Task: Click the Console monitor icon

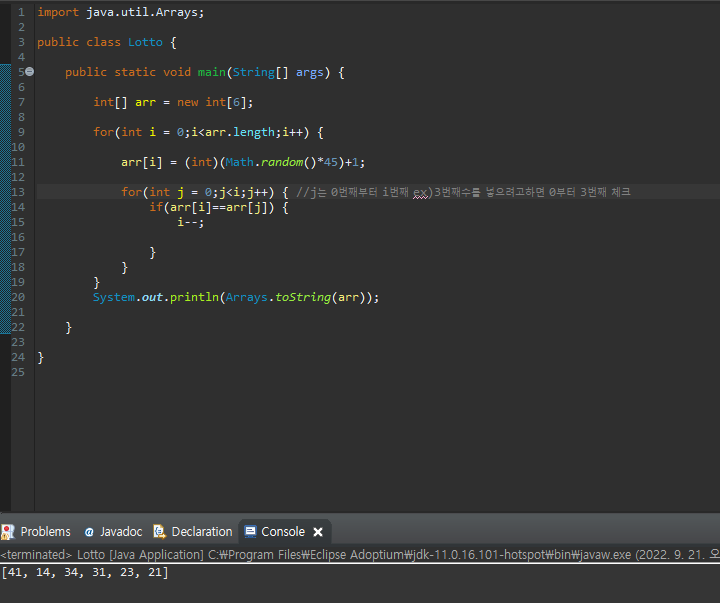Action: pyautogui.click(x=250, y=532)
